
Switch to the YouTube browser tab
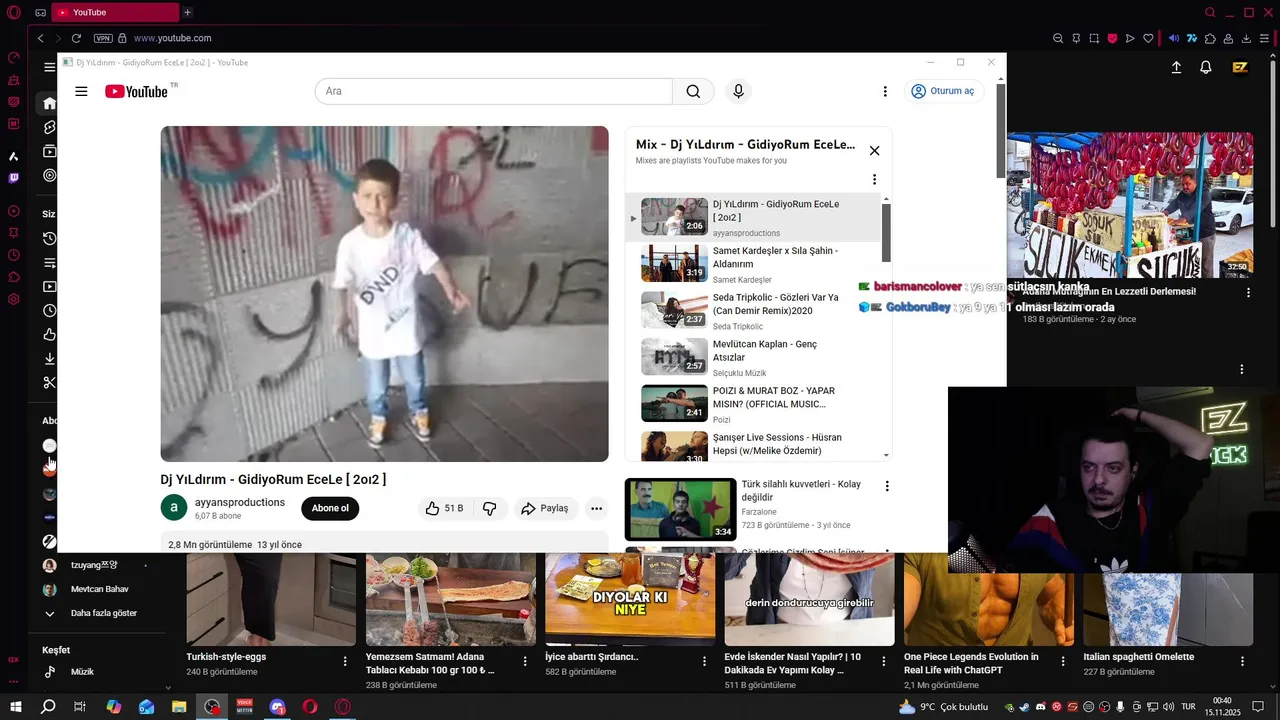tap(115, 12)
